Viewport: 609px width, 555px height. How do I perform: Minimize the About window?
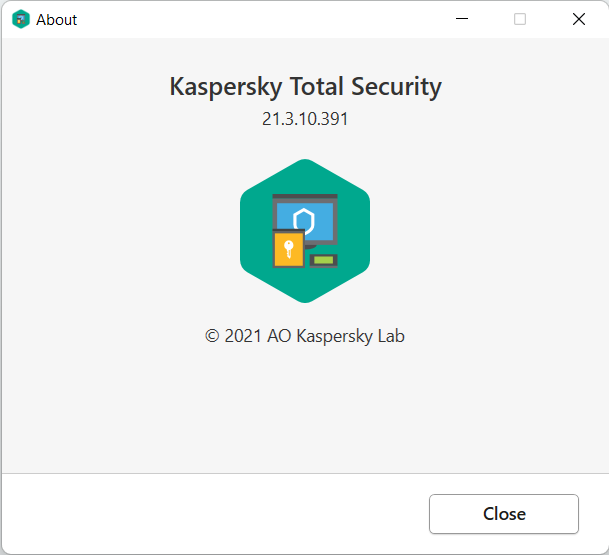(462, 19)
